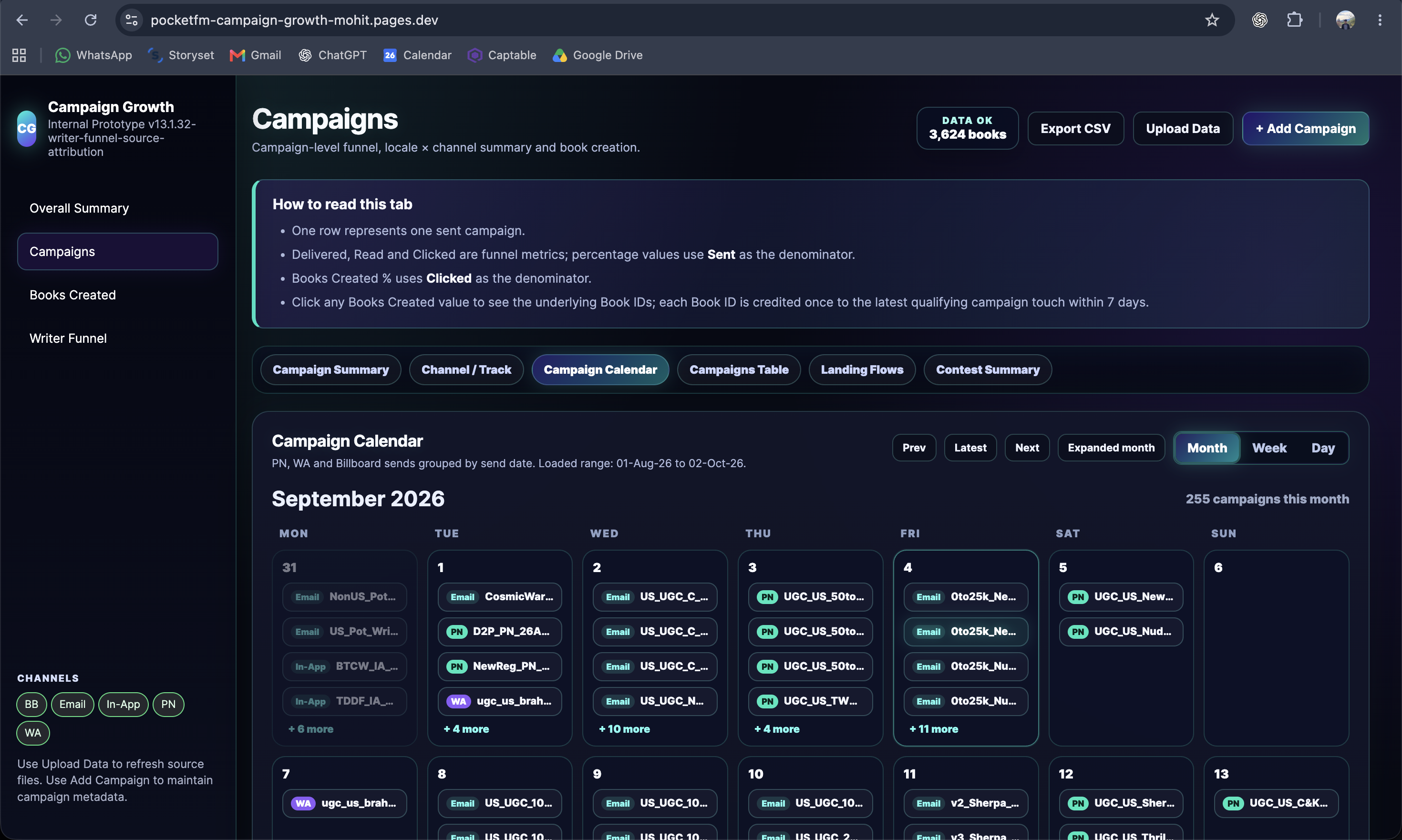The width and height of the screenshot is (1402, 840).
Task: Open the Calendar bookmark
Action: point(417,55)
